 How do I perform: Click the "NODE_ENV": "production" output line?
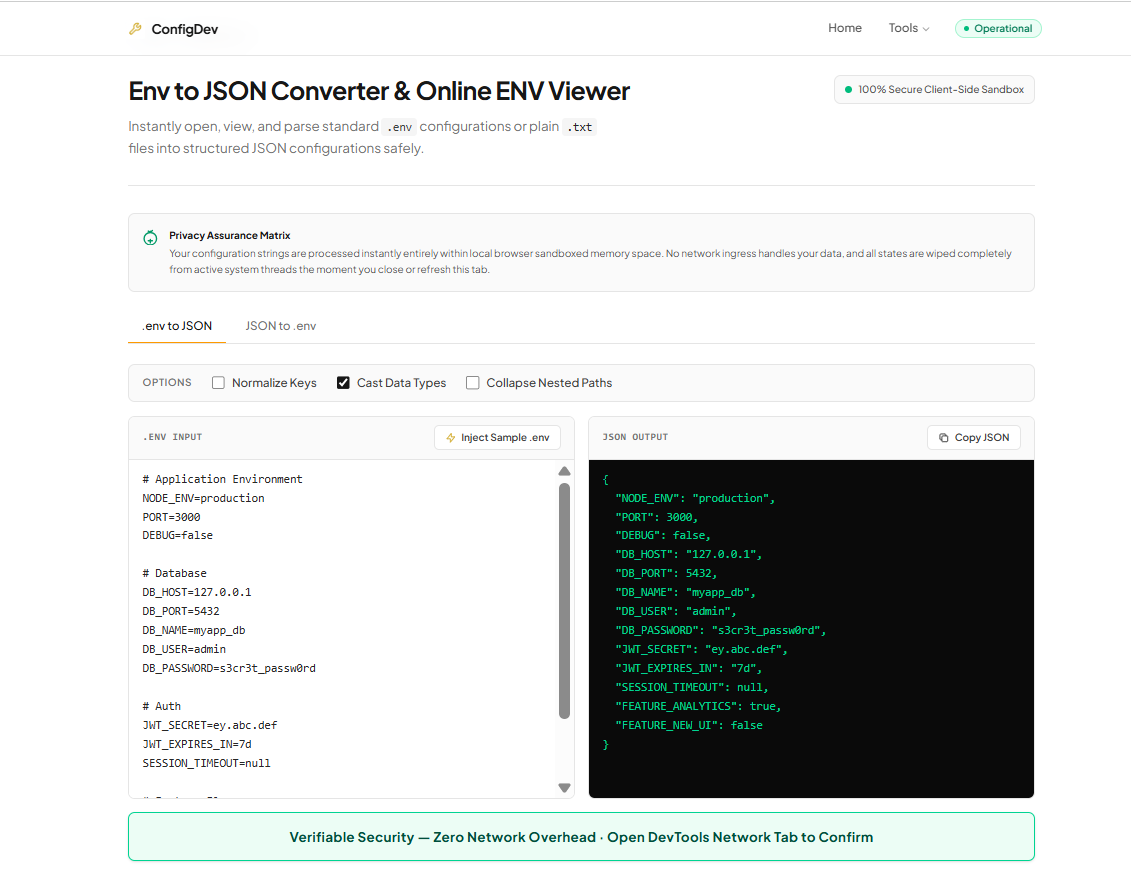tap(695, 498)
